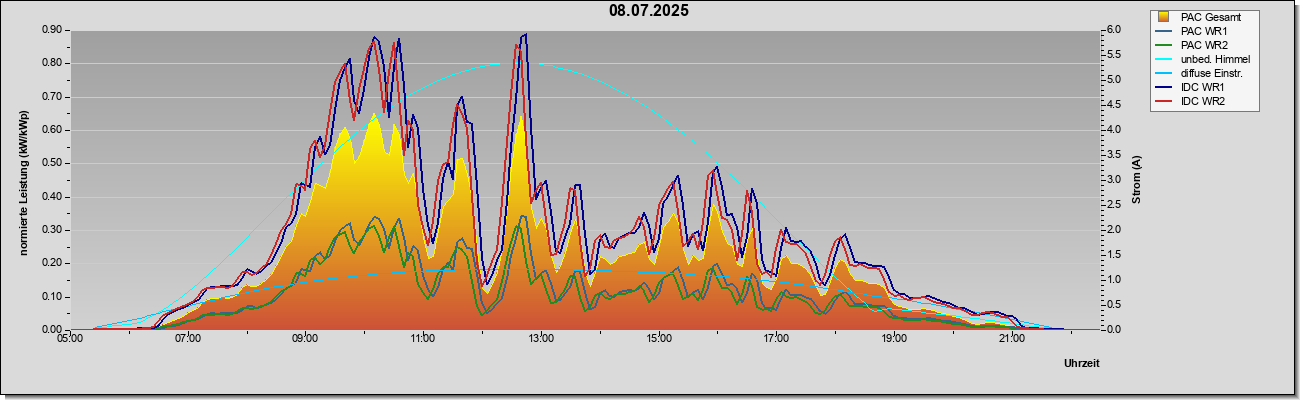Select the 'unbed. Himmel' legend label
Viewport: 1300px width, 400px height.
click(1215, 59)
